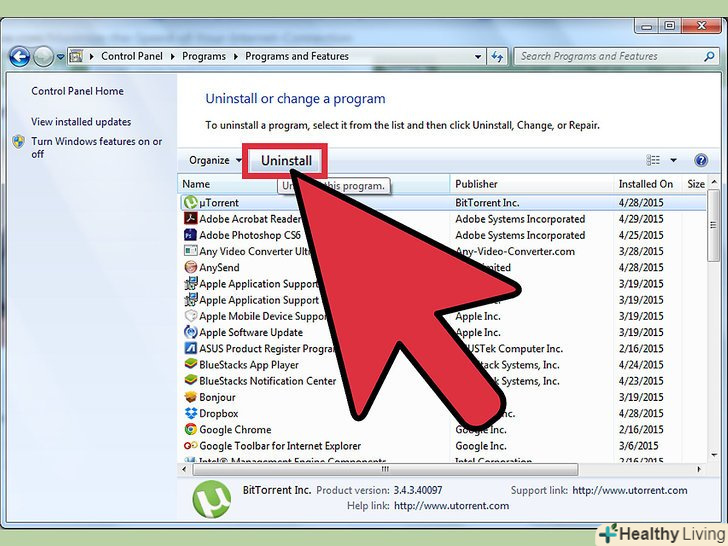Click the Uninstall button
The image size is (728, 546).
[x=286, y=161]
